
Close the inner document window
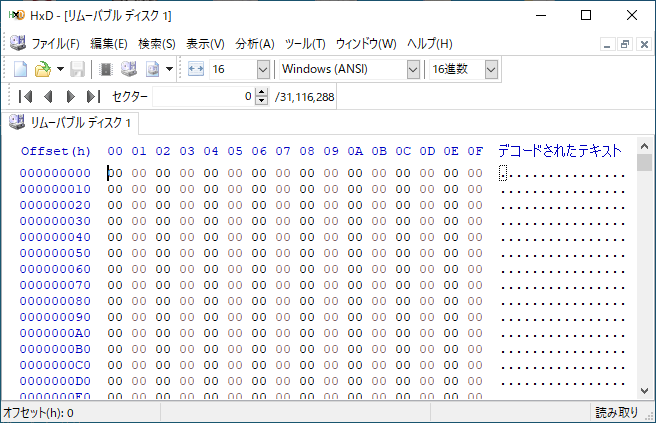[x=644, y=44]
